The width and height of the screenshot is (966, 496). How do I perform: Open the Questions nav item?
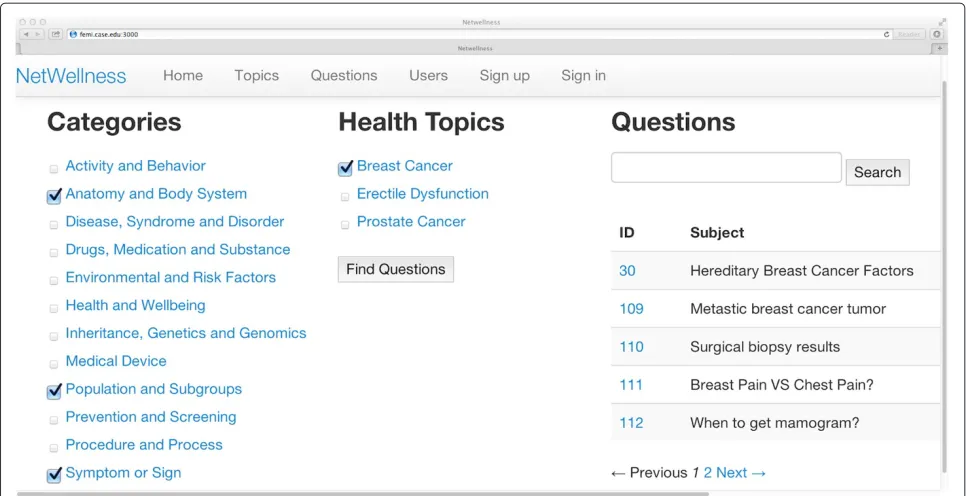(344, 75)
